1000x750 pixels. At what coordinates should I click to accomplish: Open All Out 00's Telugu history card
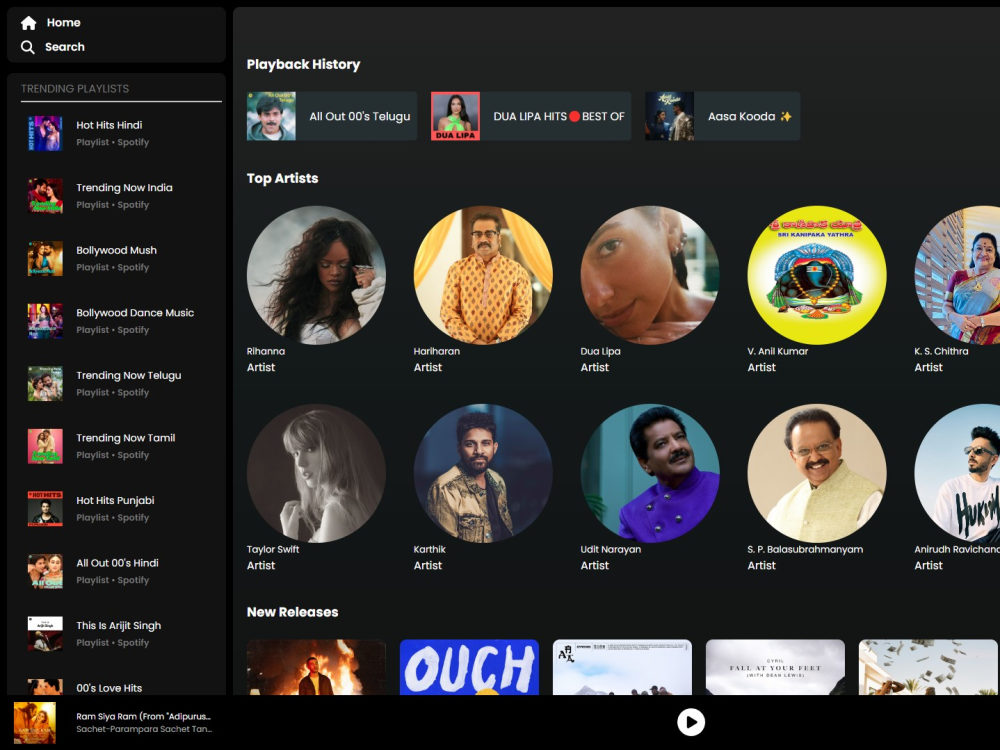coord(332,116)
